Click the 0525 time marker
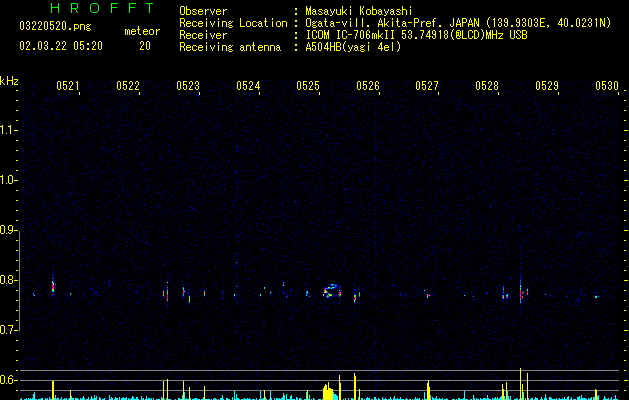The width and height of the screenshot is (629, 400). 308,86
